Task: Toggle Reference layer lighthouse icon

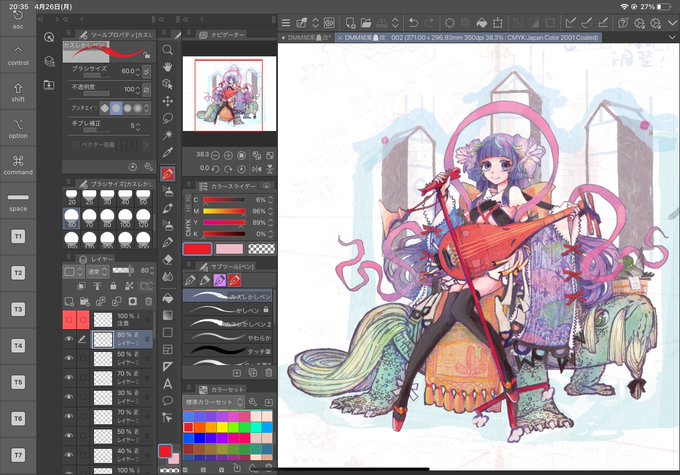Action: (97, 286)
